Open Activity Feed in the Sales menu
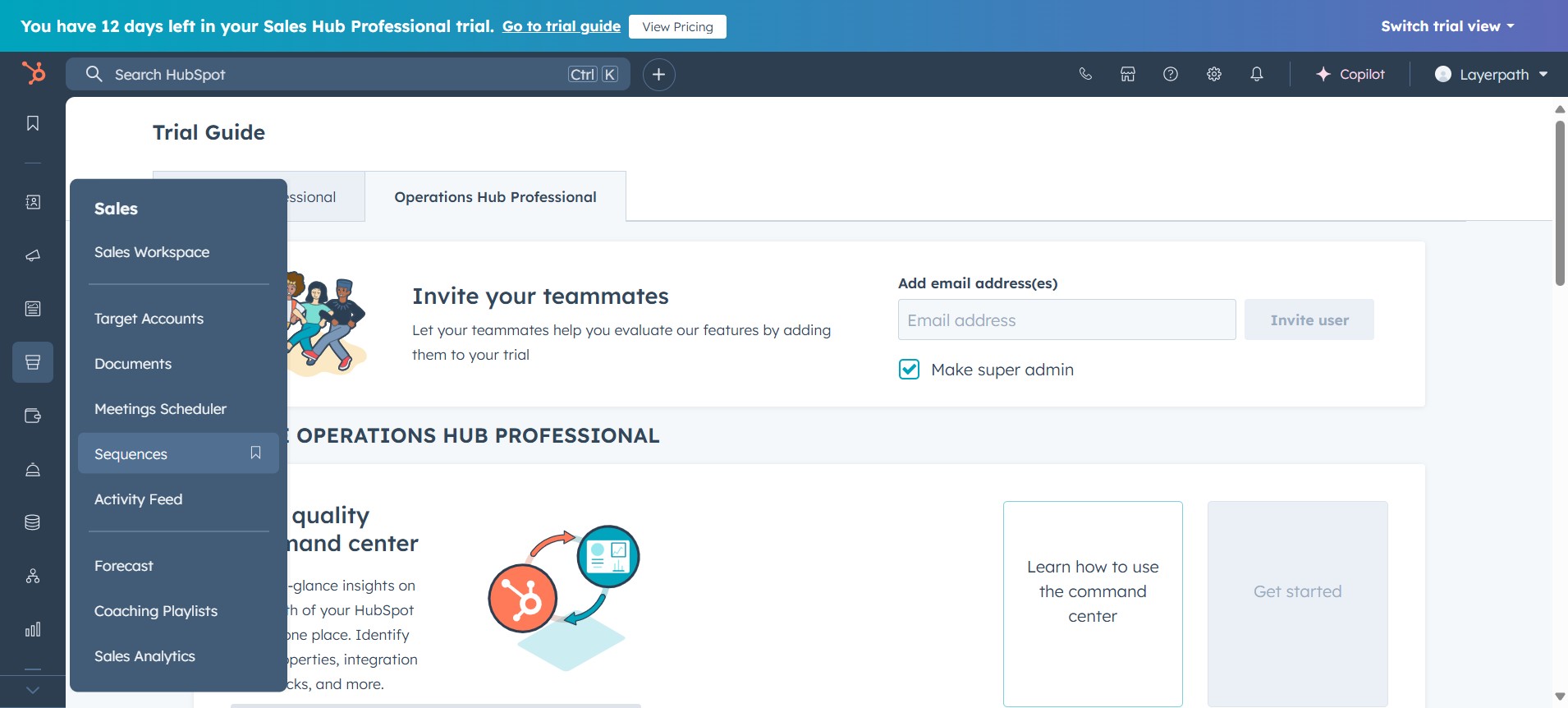The image size is (1568, 708). (138, 499)
